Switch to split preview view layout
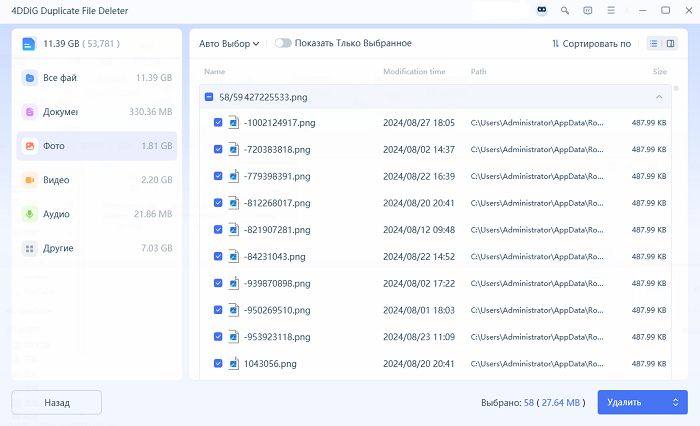The image size is (700, 426). coord(668,44)
